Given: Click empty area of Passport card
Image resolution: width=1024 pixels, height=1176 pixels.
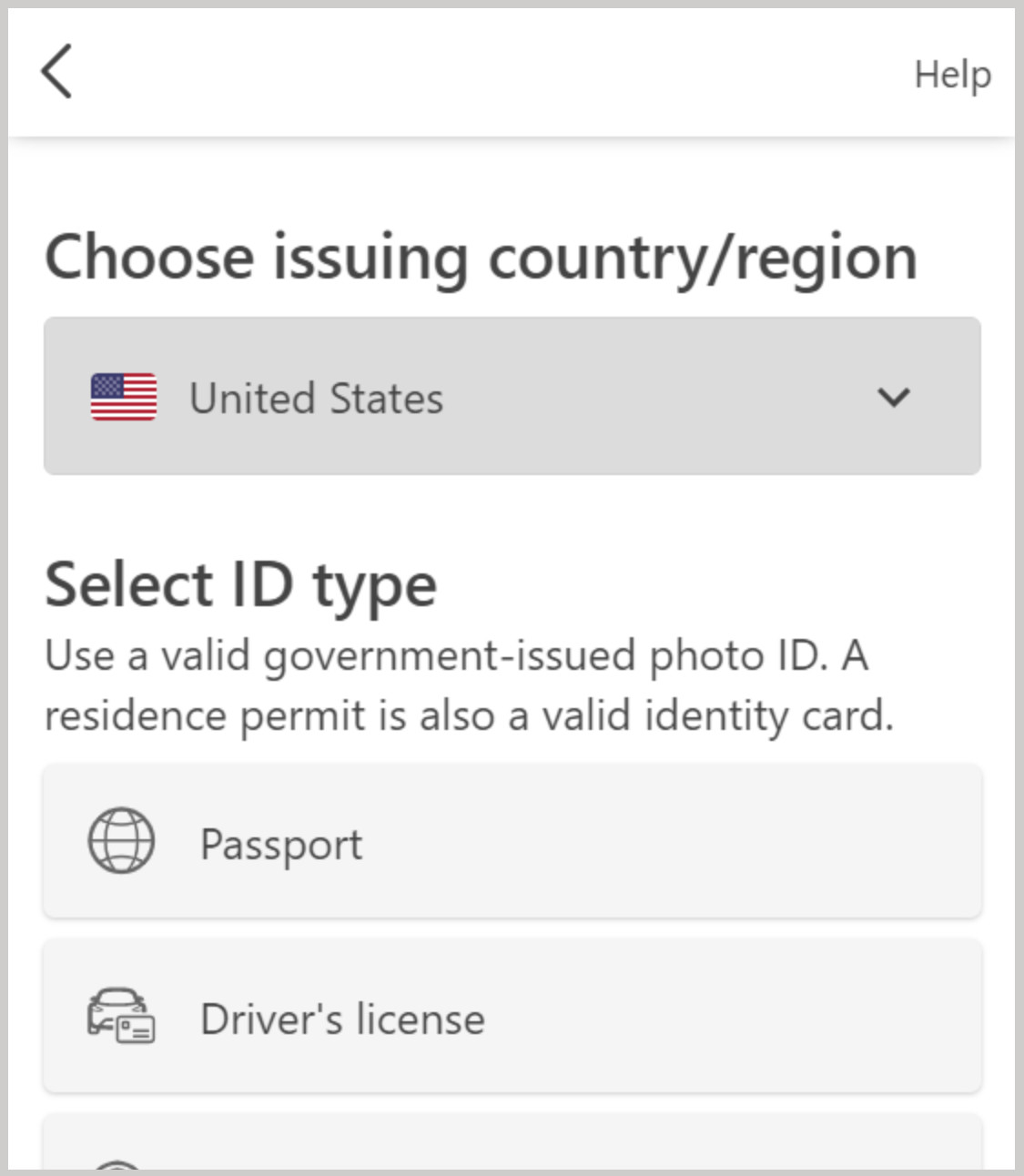Looking at the screenshot, I should [x=674, y=841].
